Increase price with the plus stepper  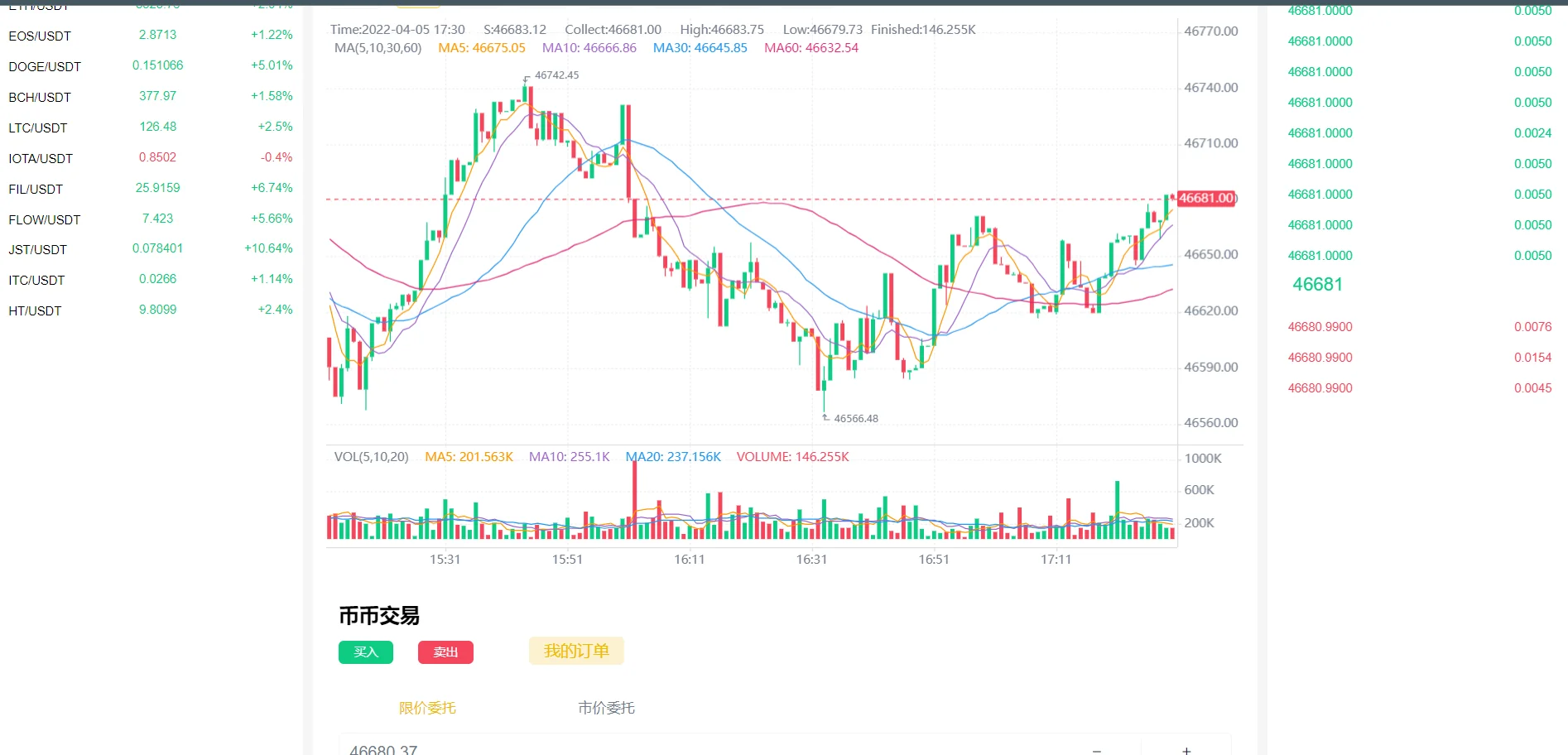click(x=1186, y=750)
